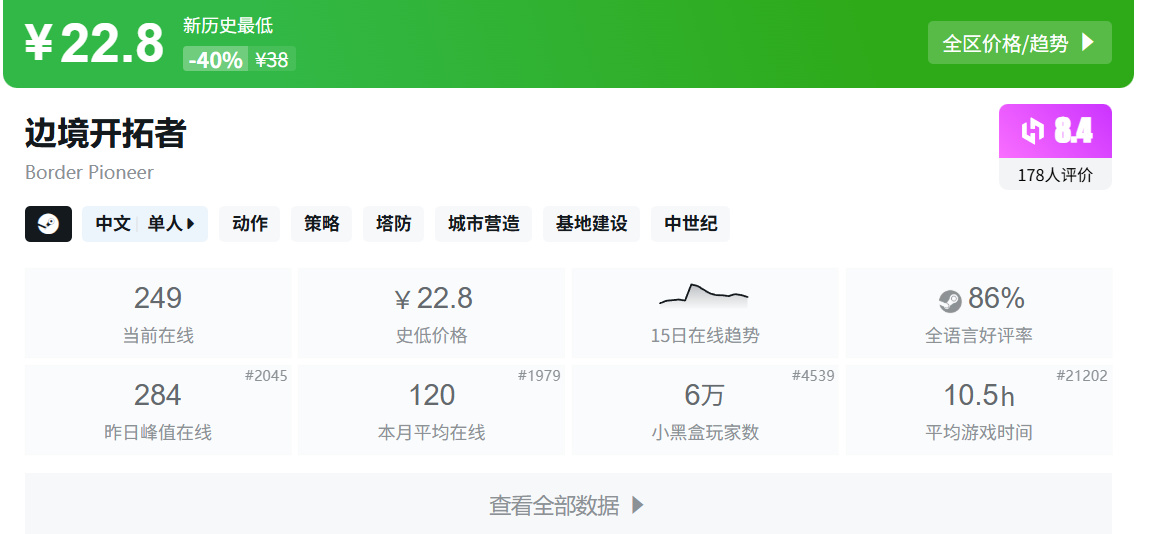Click the 120 本月平均在线 stat card
The height and width of the screenshot is (534, 1152).
432,410
